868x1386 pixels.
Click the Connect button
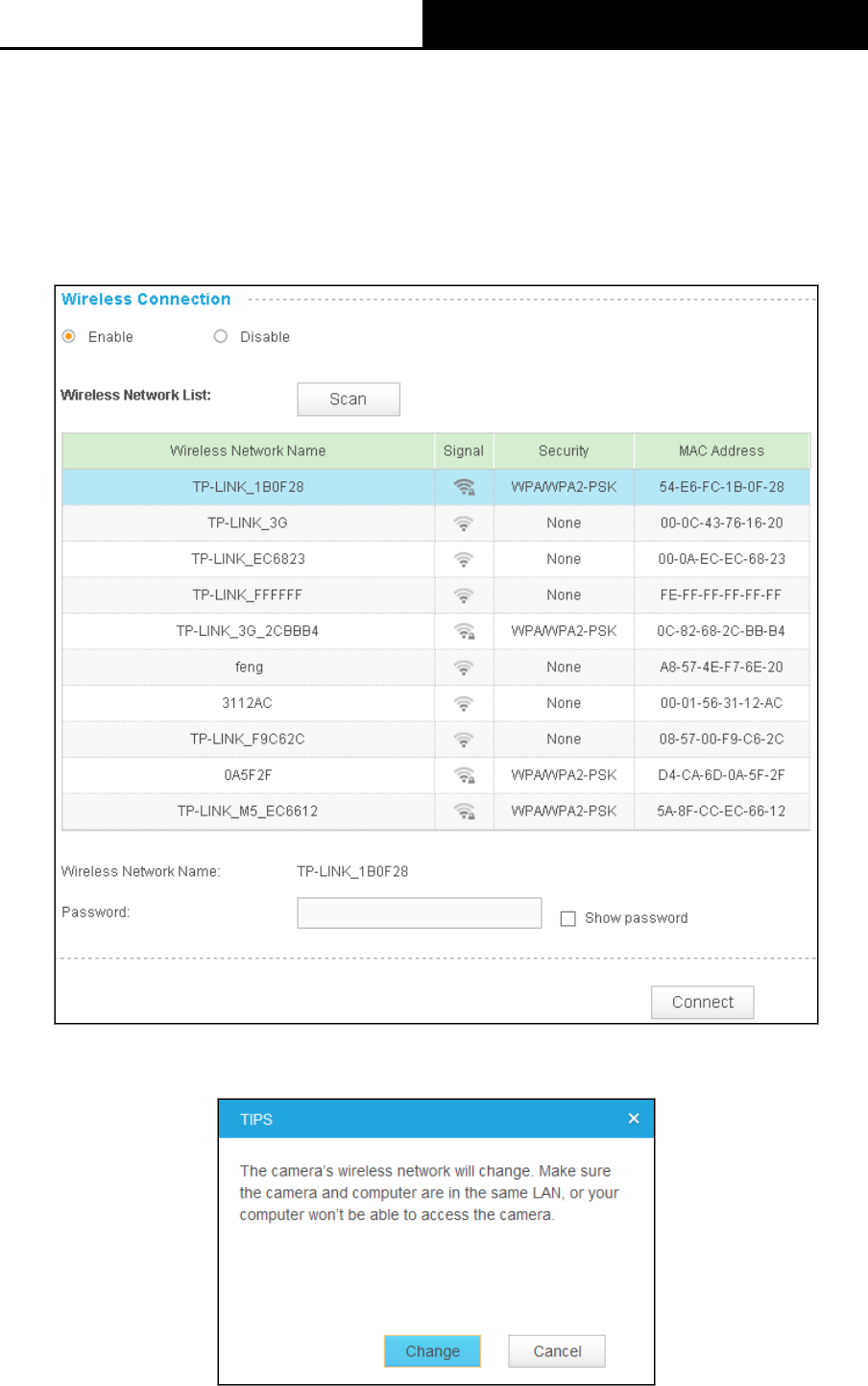click(703, 1002)
